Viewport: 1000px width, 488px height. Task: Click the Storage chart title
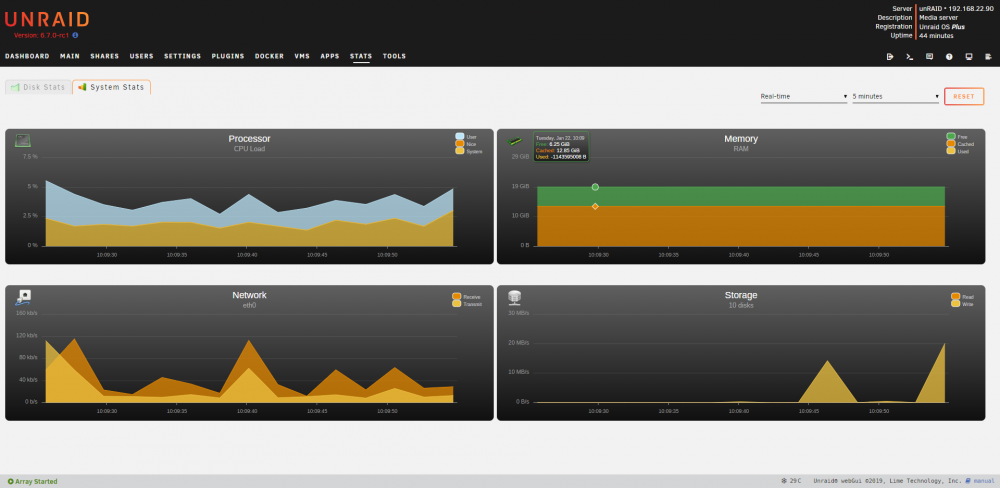coord(740,295)
